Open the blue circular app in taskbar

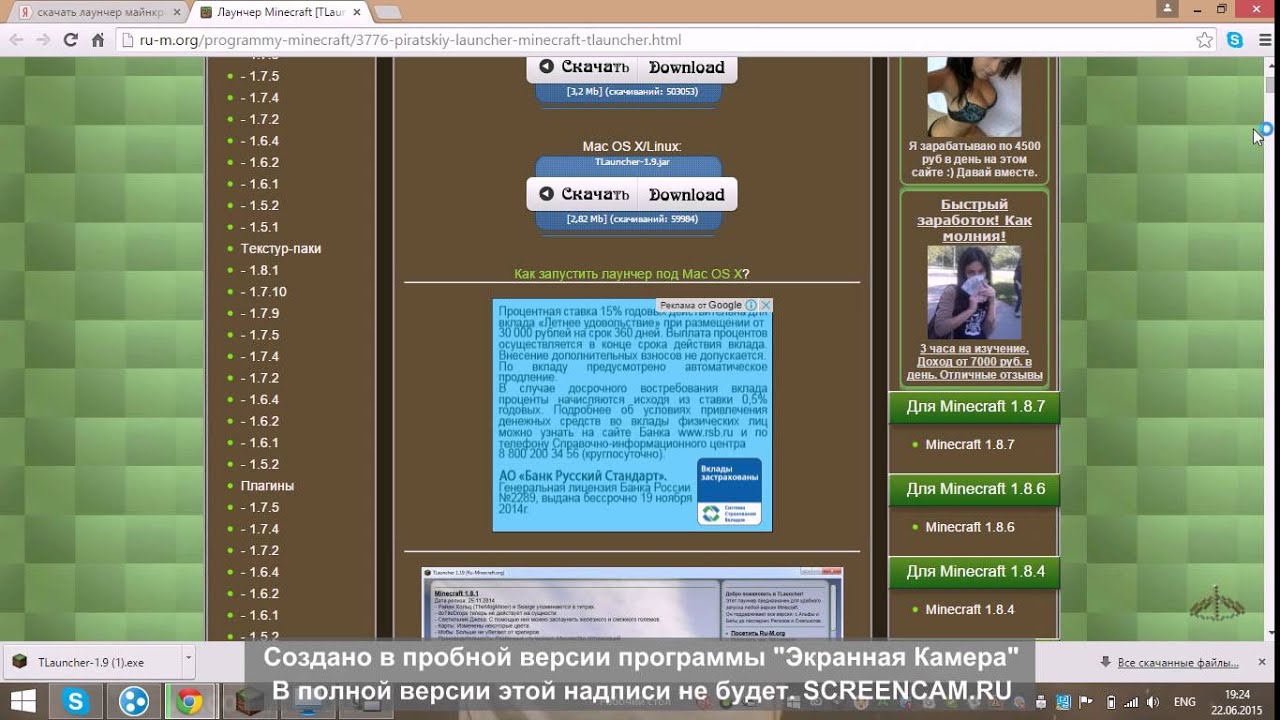[x=133, y=701]
